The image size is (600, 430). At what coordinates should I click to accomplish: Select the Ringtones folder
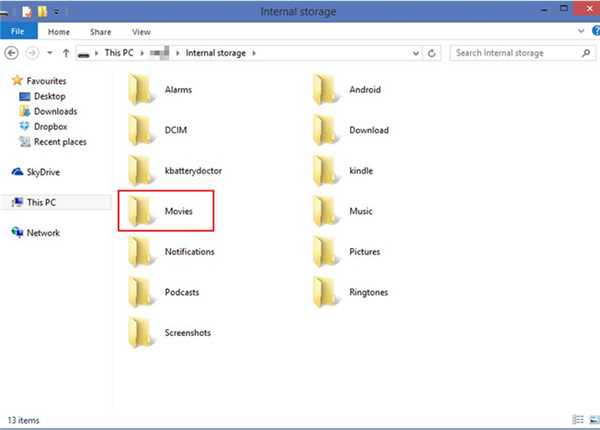350,293
